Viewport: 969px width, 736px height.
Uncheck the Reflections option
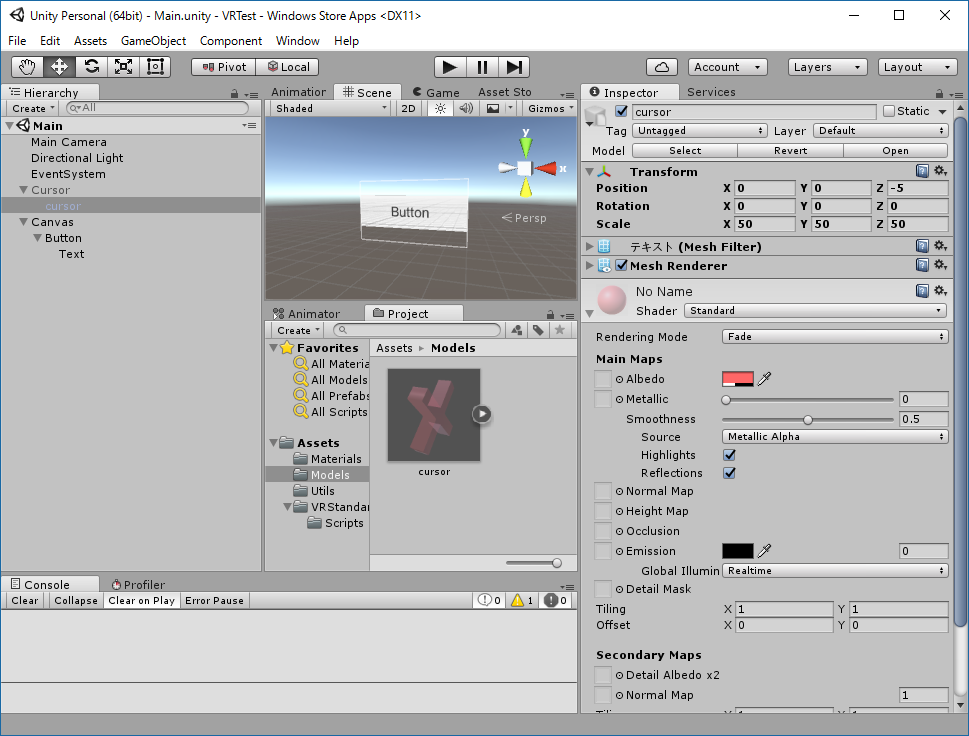(730, 473)
